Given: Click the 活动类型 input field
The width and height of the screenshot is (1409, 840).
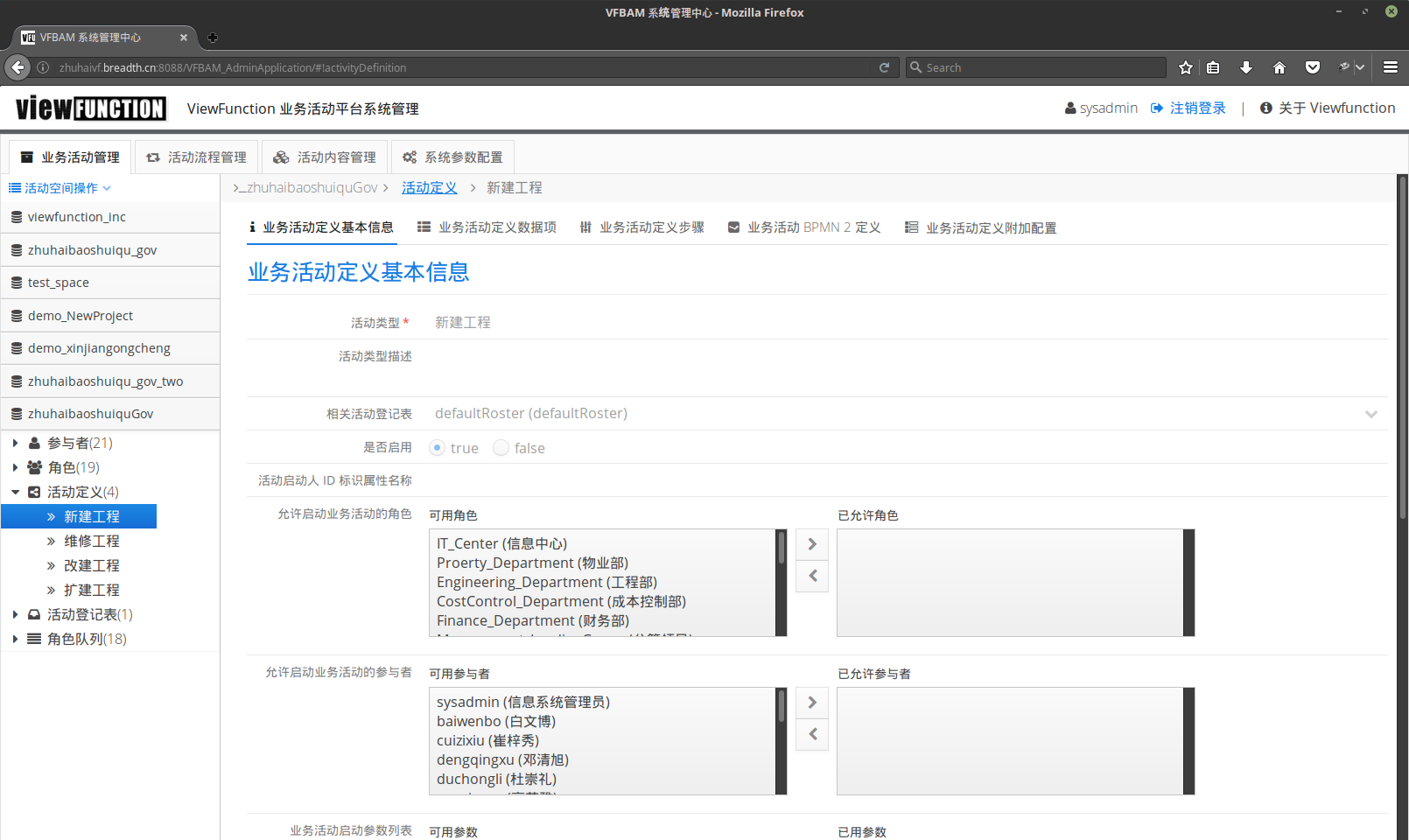Looking at the screenshot, I should pos(907,322).
